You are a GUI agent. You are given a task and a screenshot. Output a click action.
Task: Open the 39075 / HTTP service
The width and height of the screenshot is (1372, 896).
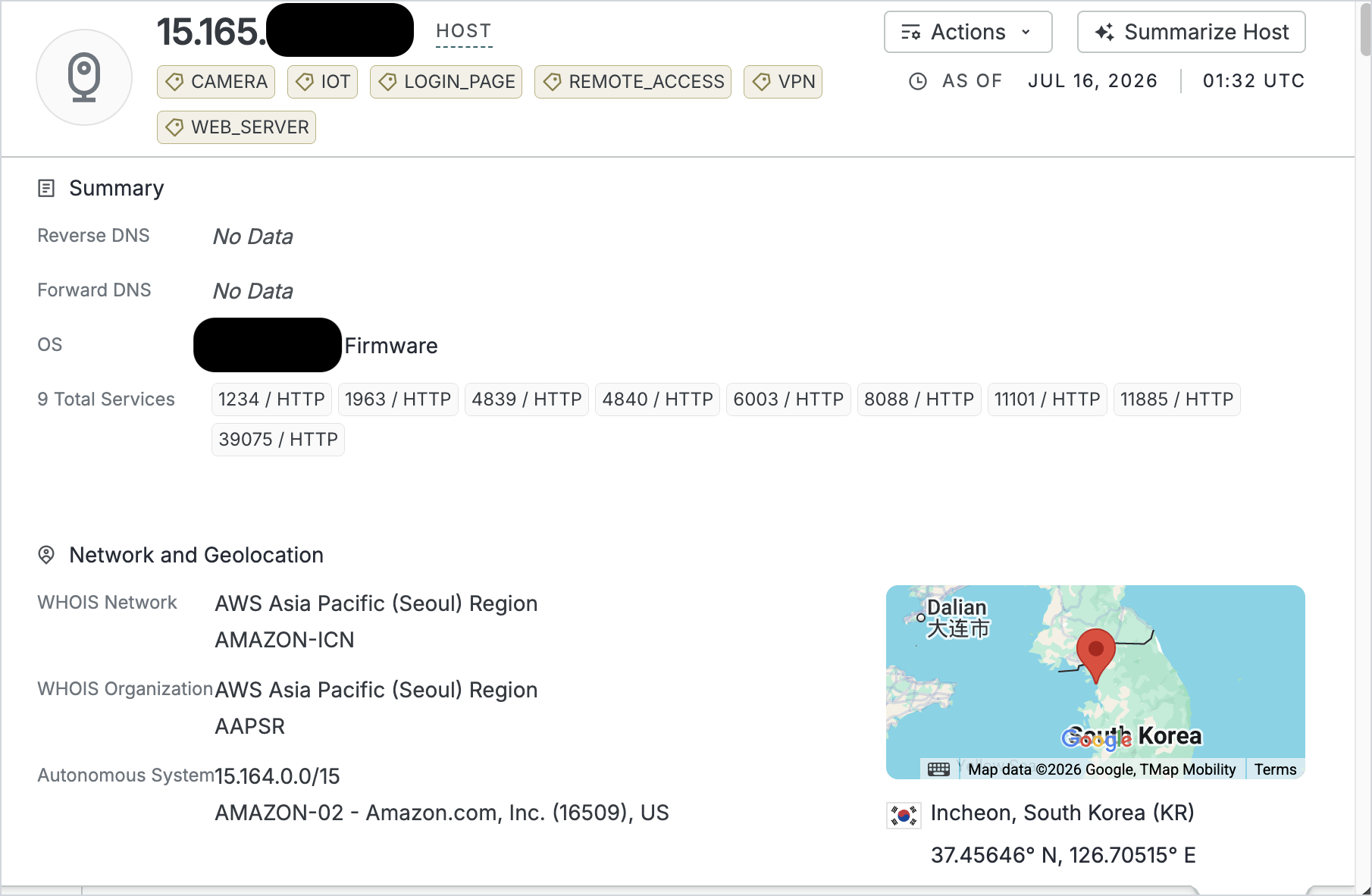[278, 440]
